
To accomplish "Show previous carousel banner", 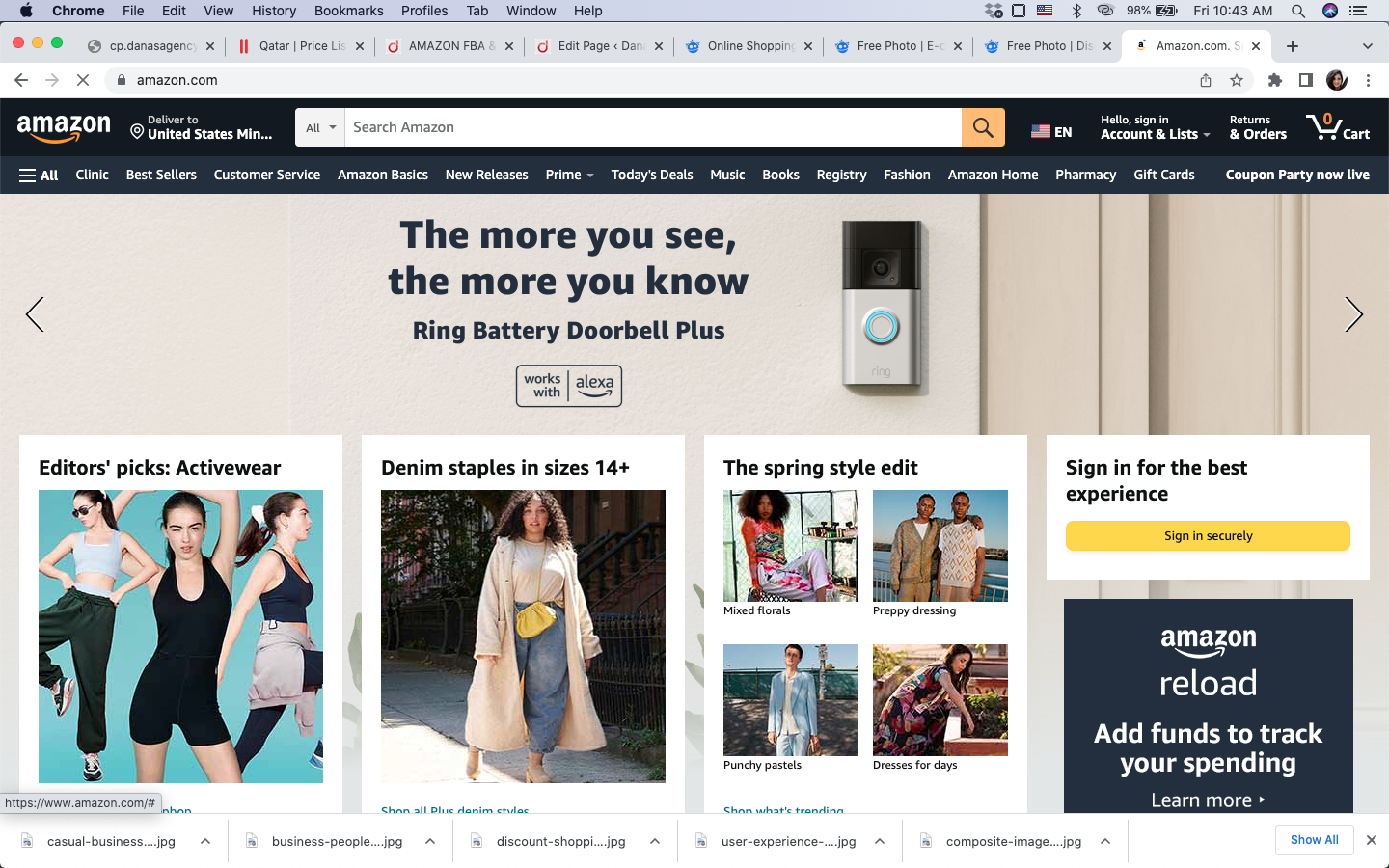I will (x=35, y=314).
